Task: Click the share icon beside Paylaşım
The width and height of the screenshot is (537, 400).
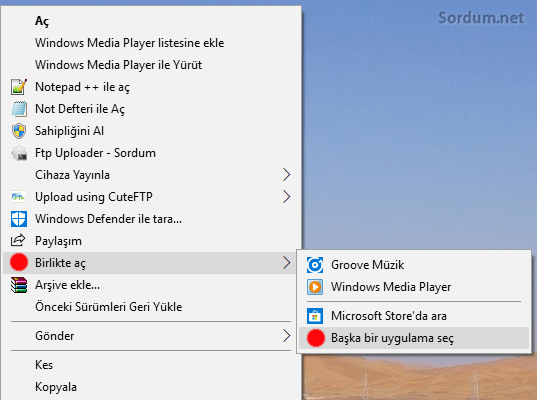Action: [x=18, y=240]
